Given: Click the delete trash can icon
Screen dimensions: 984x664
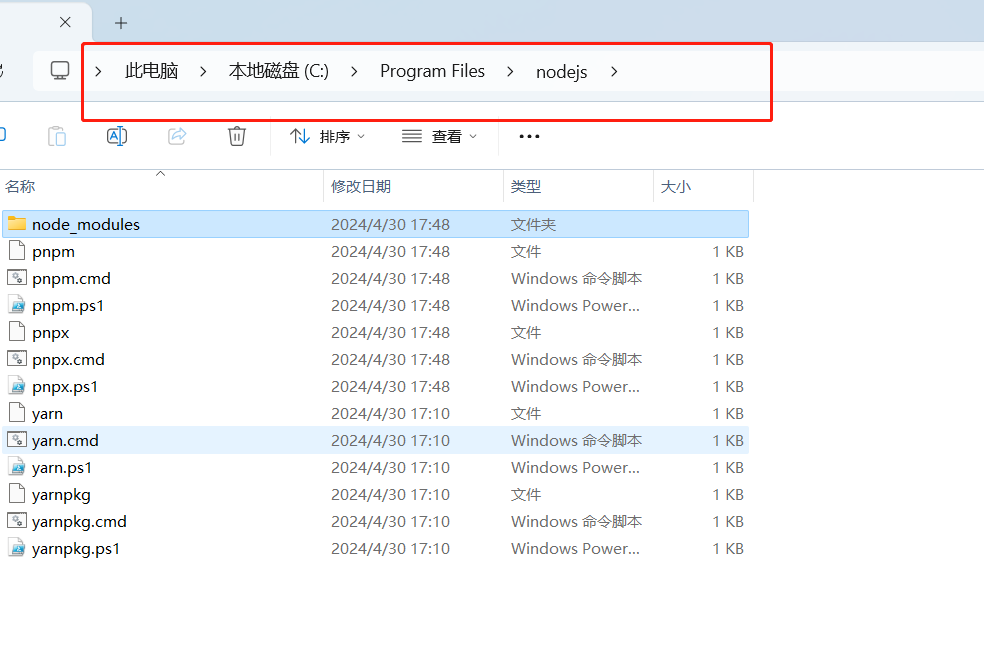Looking at the screenshot, I should (237, 136).
